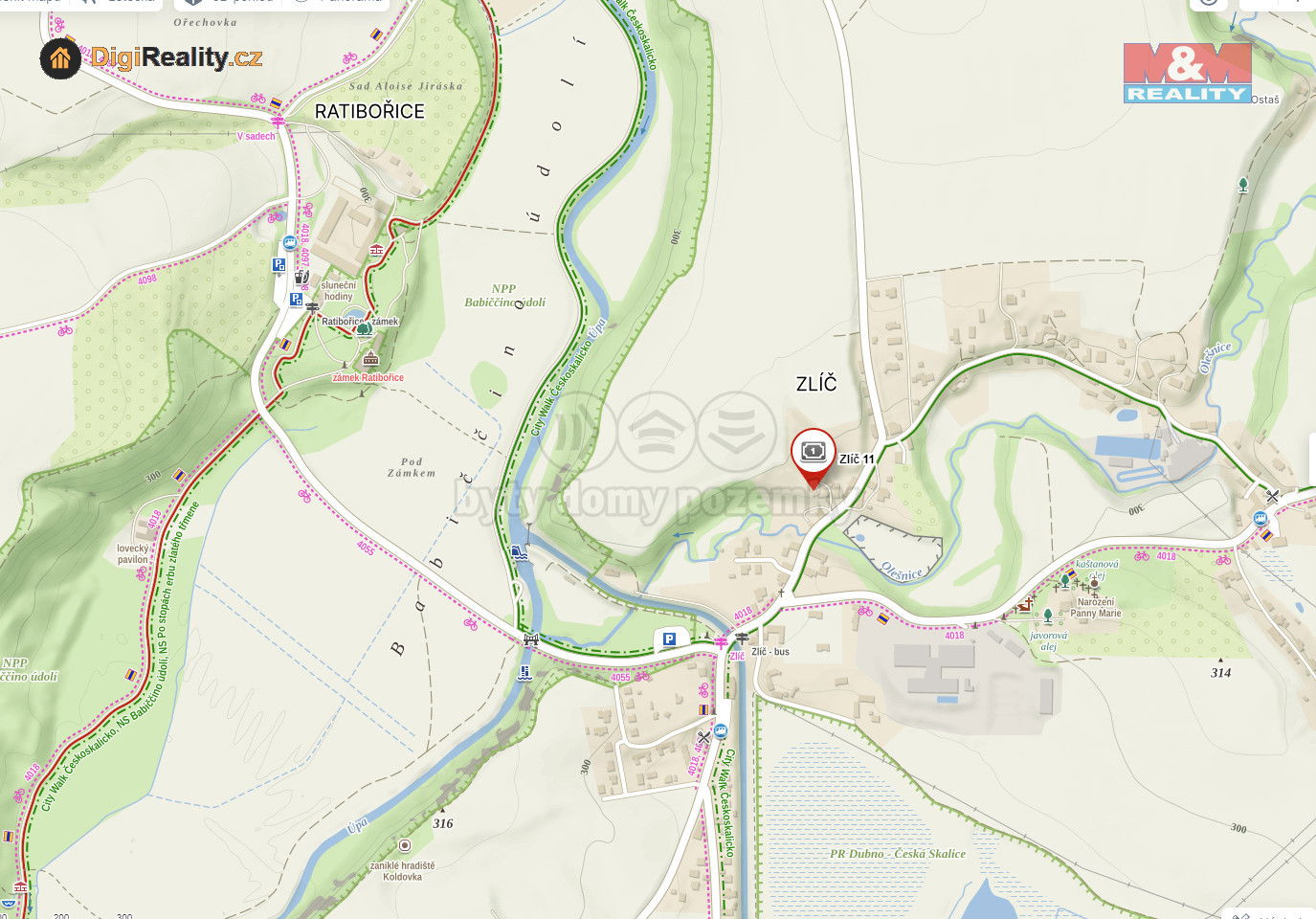
Task: Click the RATIBOŘICE place name
Action: (369, 111)
